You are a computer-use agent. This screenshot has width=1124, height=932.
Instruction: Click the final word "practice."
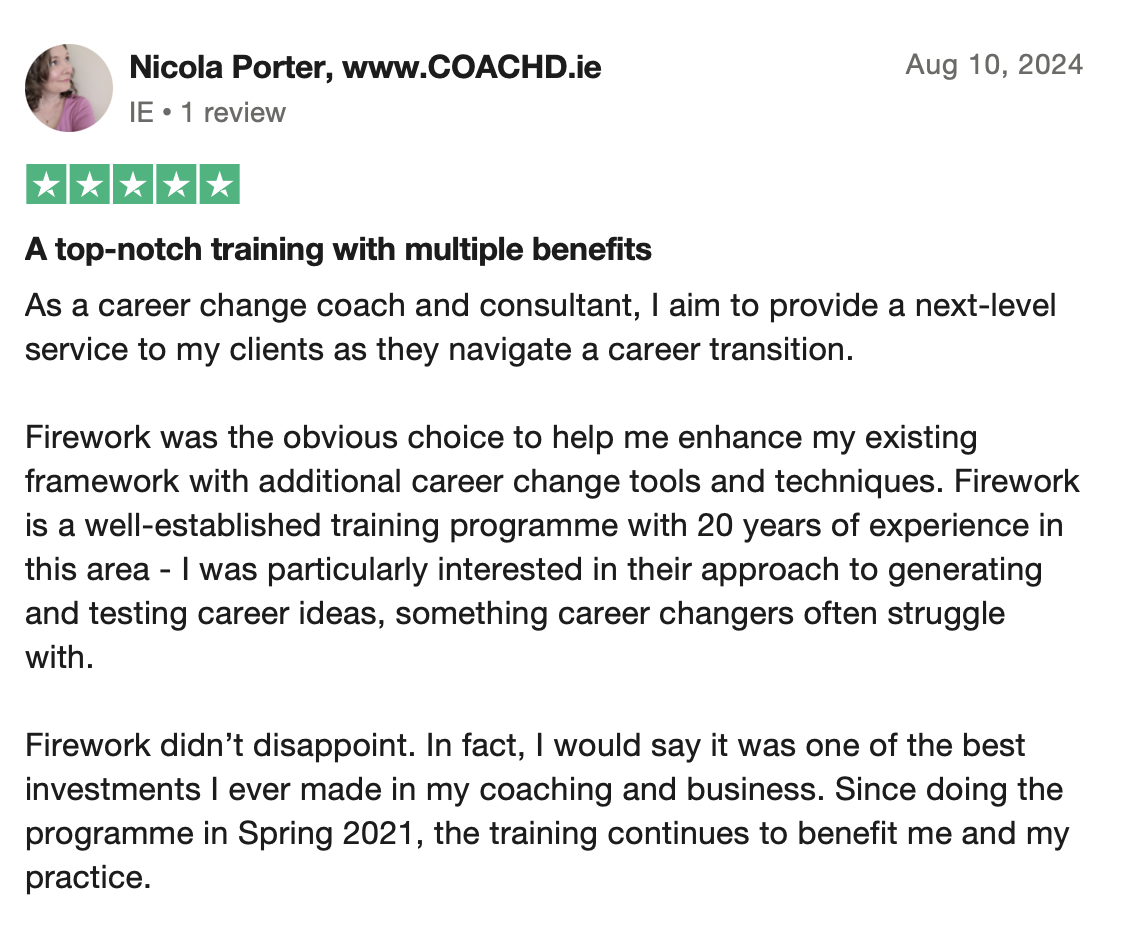pos(87,877)
